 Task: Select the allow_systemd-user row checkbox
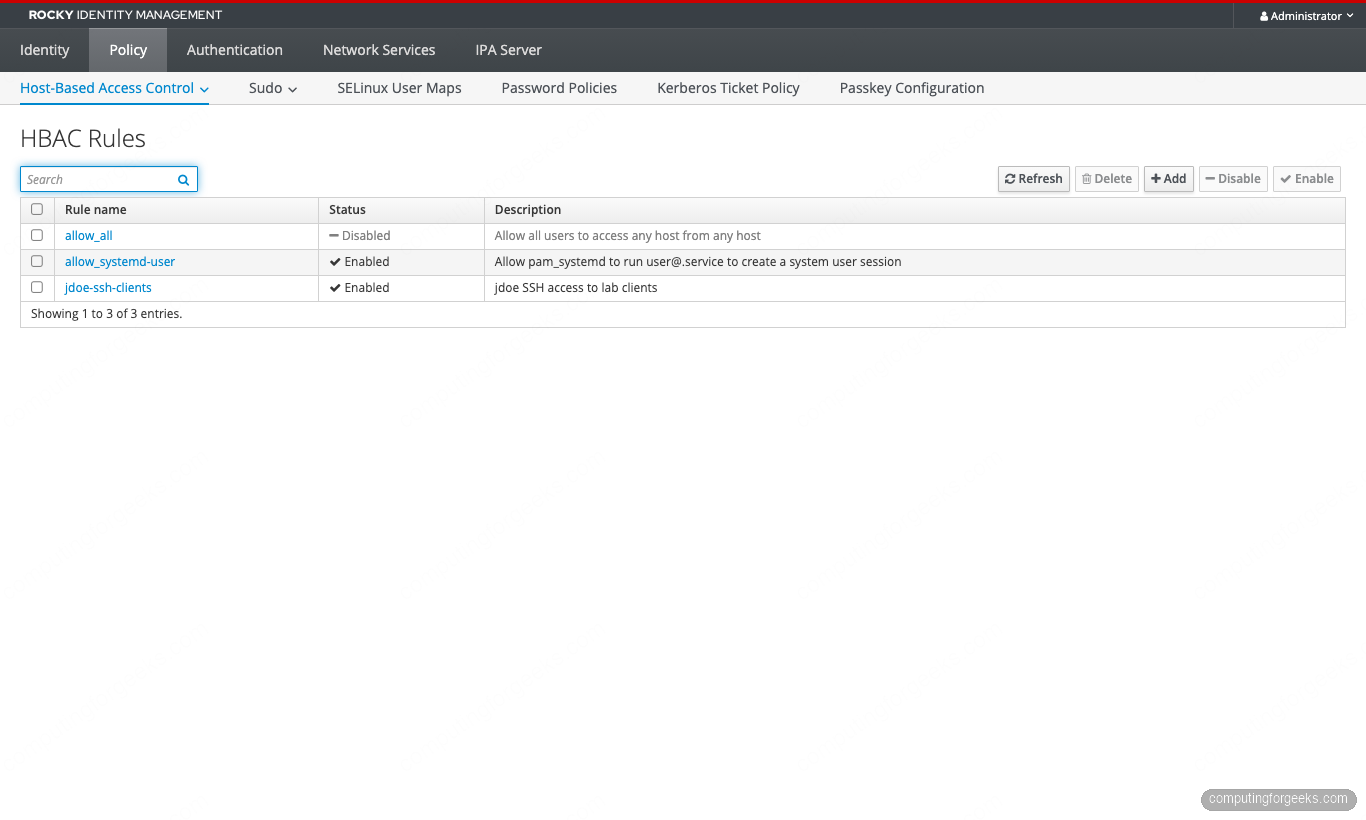[37, 261]
